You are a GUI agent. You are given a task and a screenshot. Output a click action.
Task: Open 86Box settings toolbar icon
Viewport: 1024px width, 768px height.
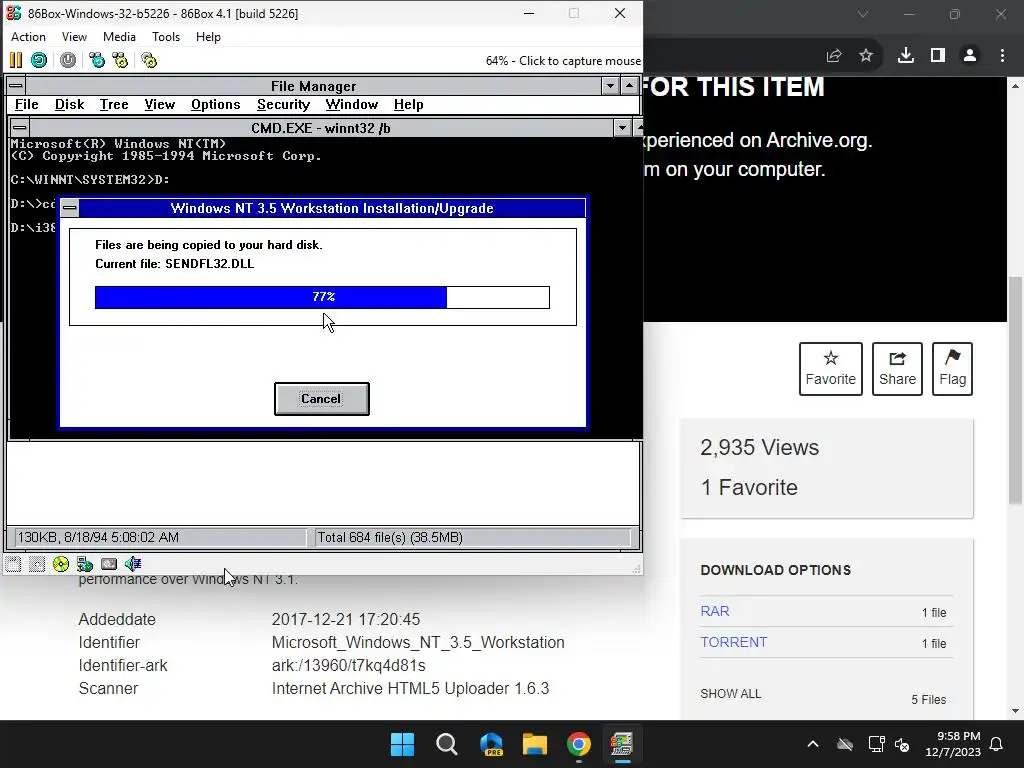click(149, 61)
